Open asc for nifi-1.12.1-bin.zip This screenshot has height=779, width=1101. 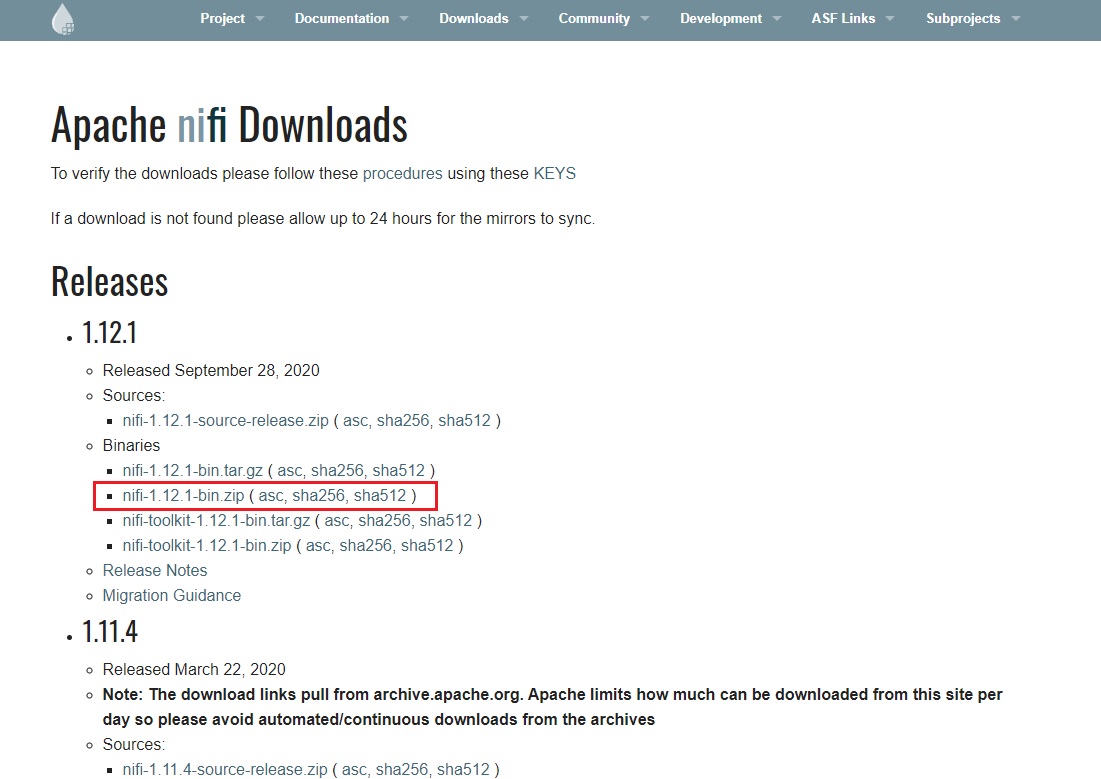[x=271, y=496]
